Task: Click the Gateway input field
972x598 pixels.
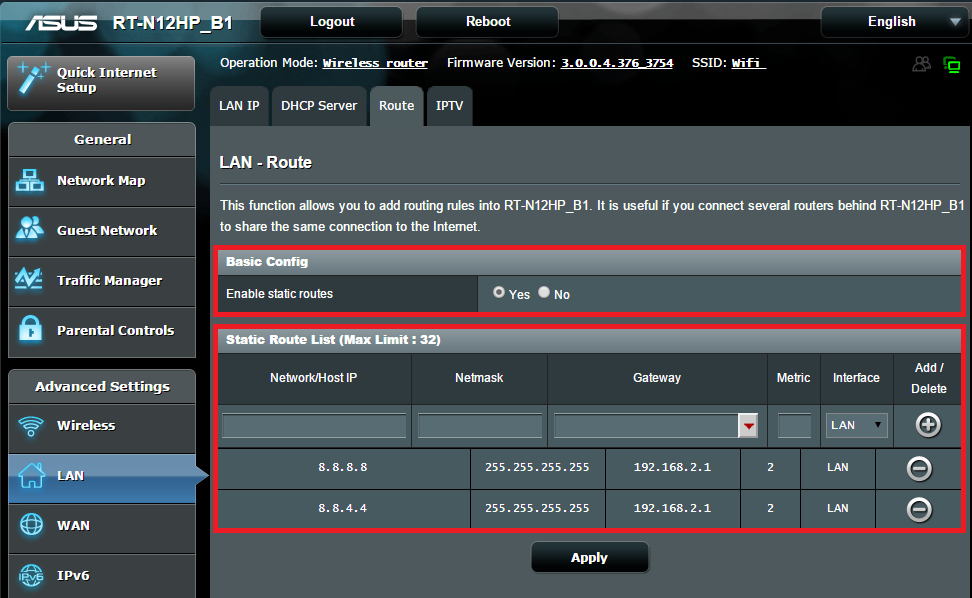Action: pos(646,426)
